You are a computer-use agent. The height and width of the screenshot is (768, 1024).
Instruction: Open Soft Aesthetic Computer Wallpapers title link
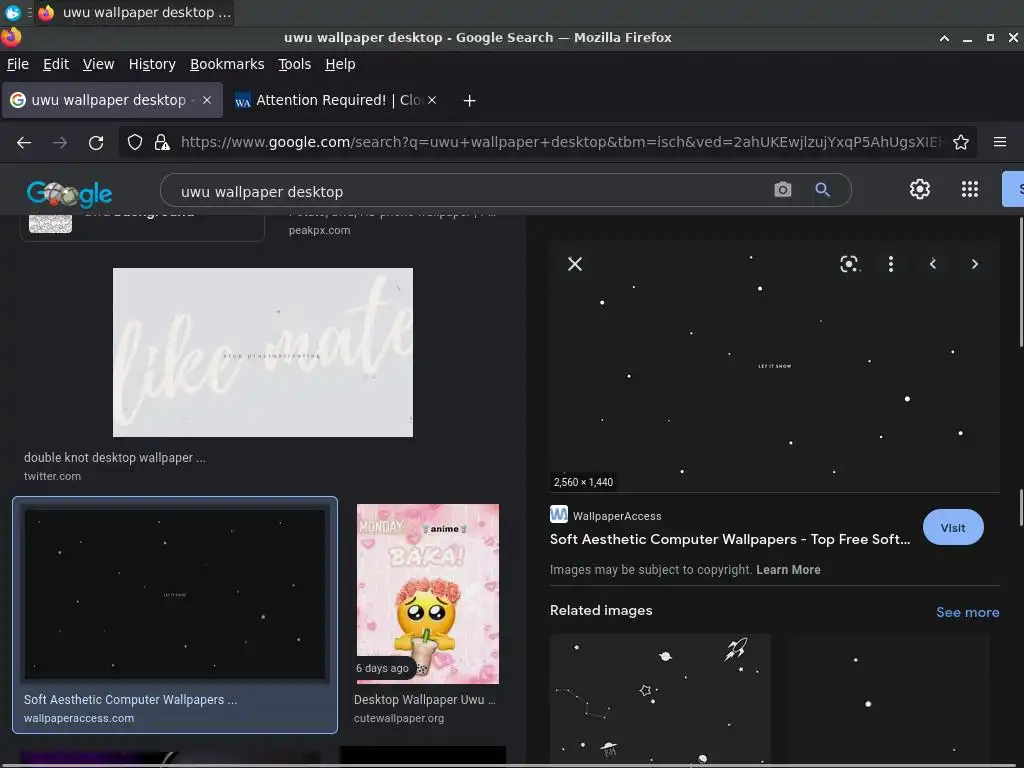[729, 539]
